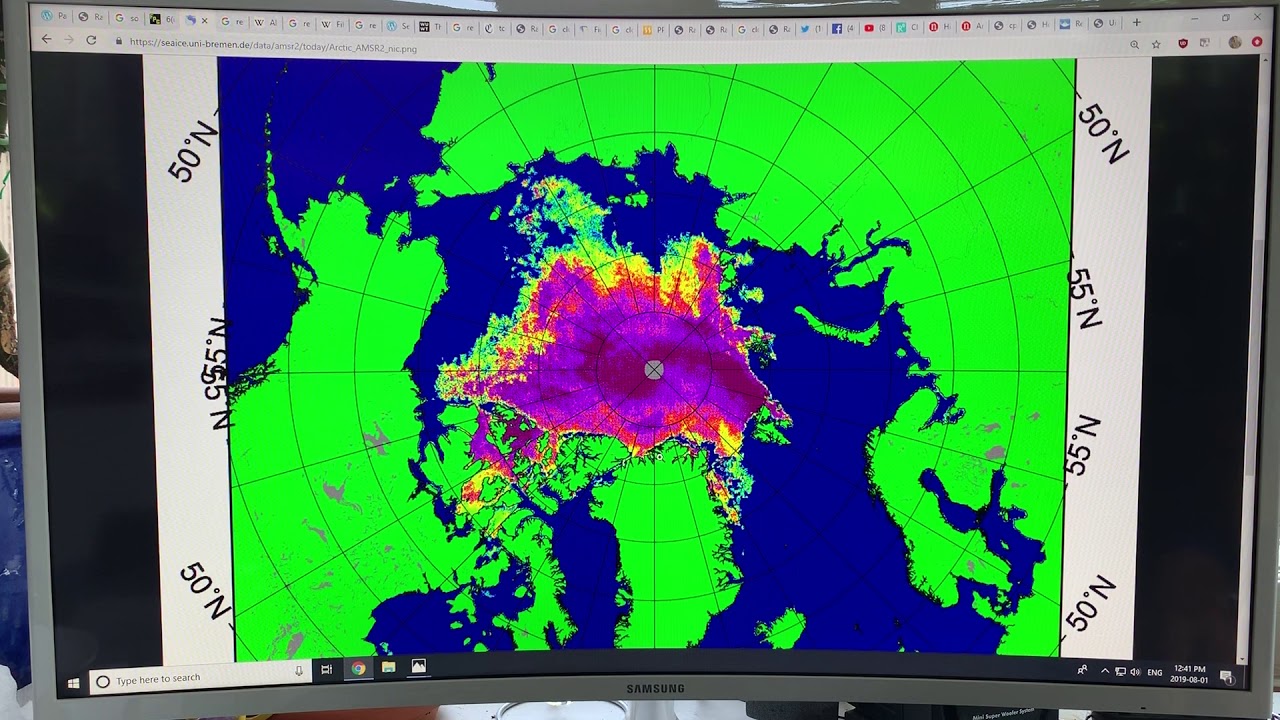Open File Explorer from the taskbar
1280x720 pixels.
pos(388,667)
